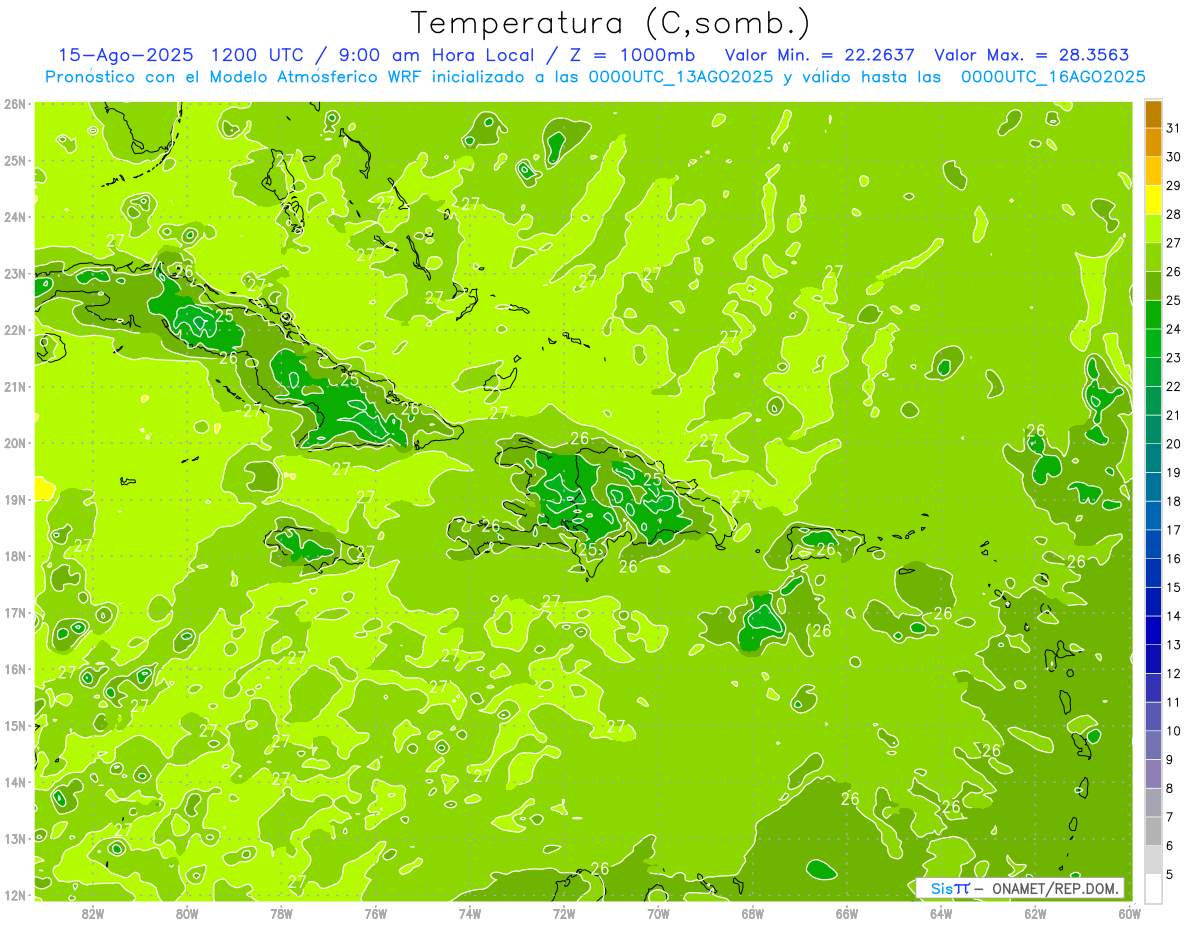The image size is (1200, 927).
Task: Click legend scale value '30'
Action: pyautogui.click(x=1173, y=157)
